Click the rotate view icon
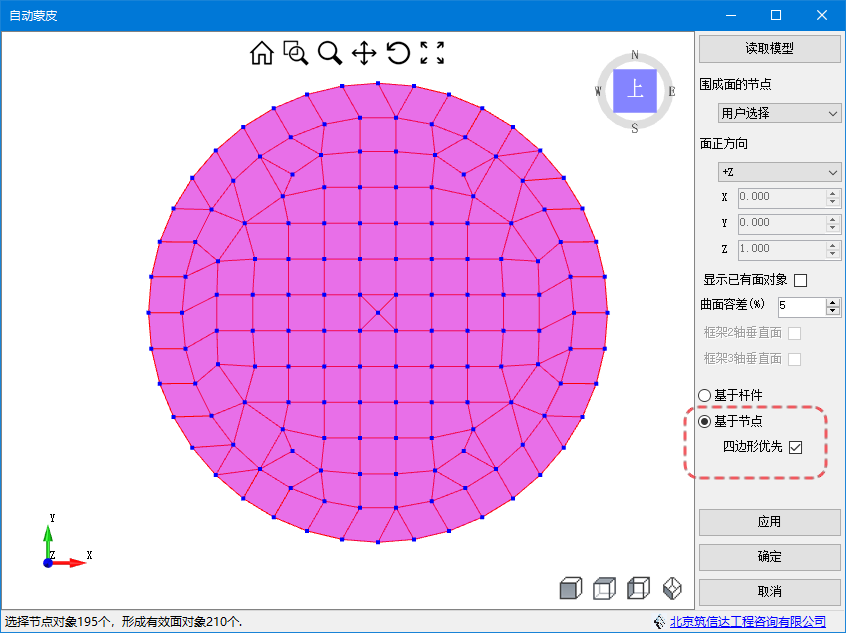This screenshot has width=846, height=633. click(x=398, y=53)
